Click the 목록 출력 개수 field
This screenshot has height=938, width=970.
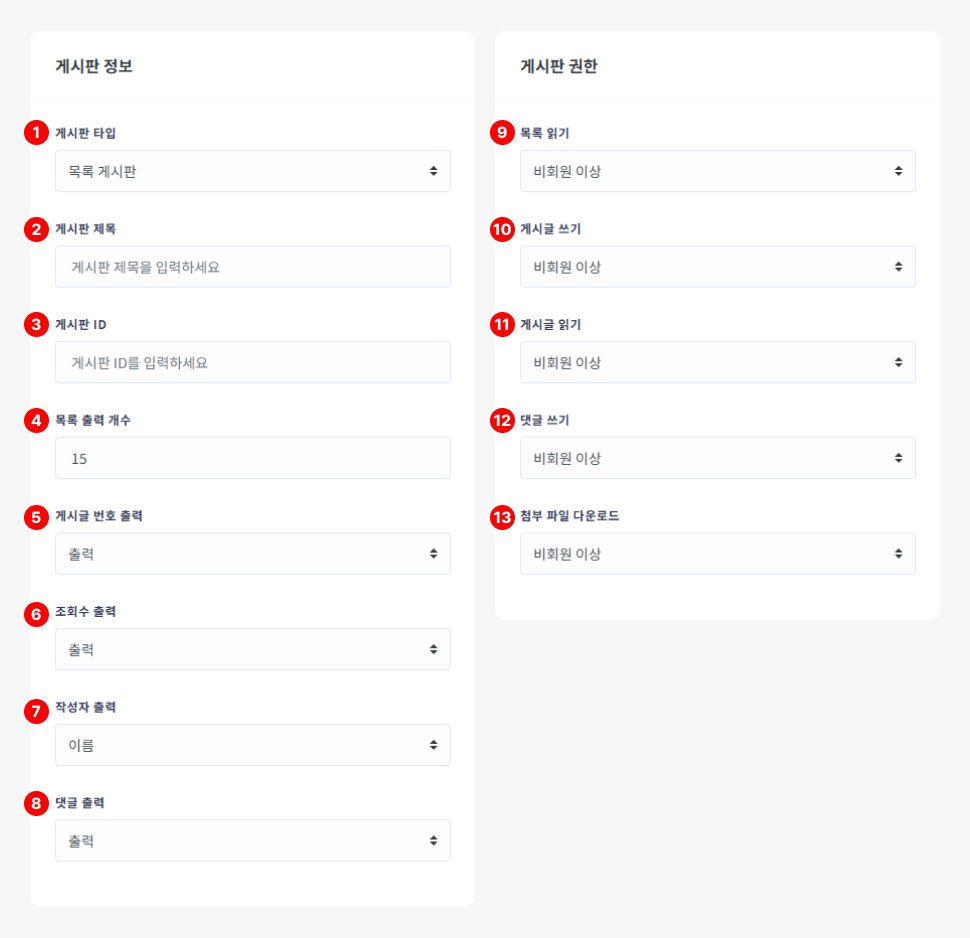(252, 458)
